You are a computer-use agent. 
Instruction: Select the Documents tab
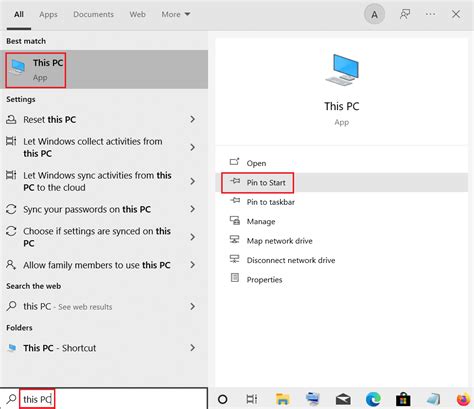93,14
